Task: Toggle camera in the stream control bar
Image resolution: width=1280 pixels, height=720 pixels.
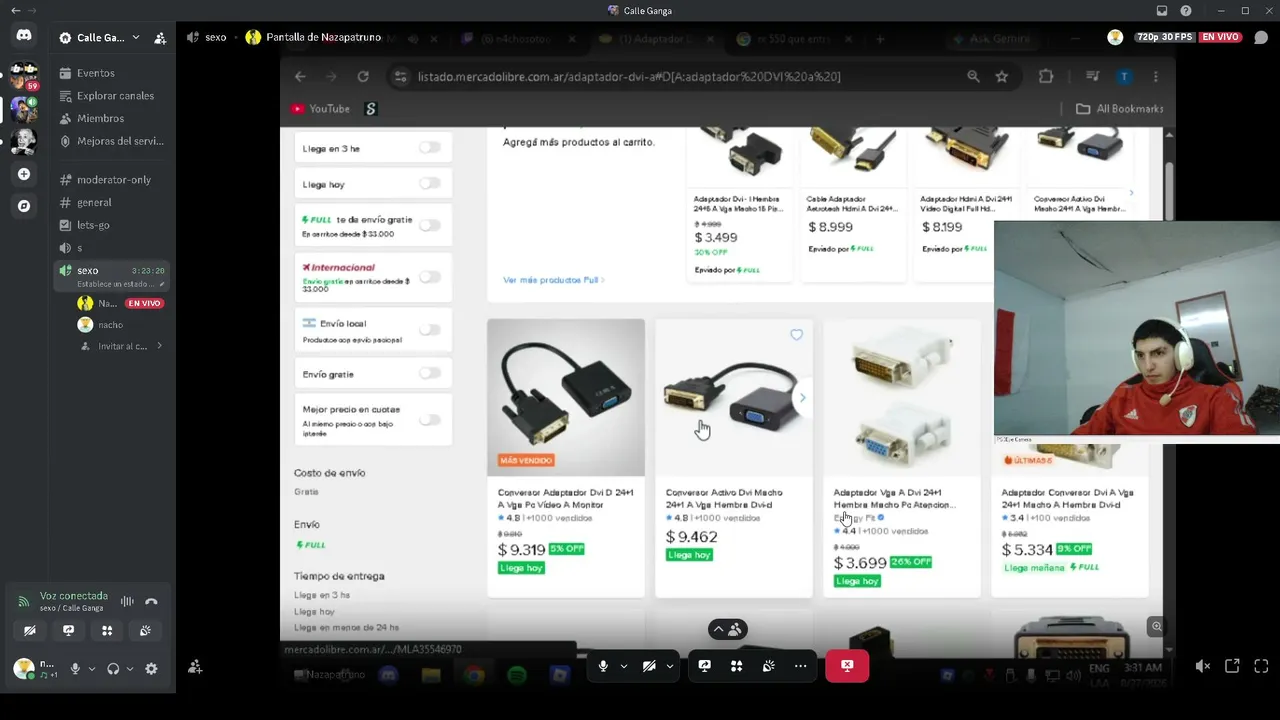Action: 649,666
